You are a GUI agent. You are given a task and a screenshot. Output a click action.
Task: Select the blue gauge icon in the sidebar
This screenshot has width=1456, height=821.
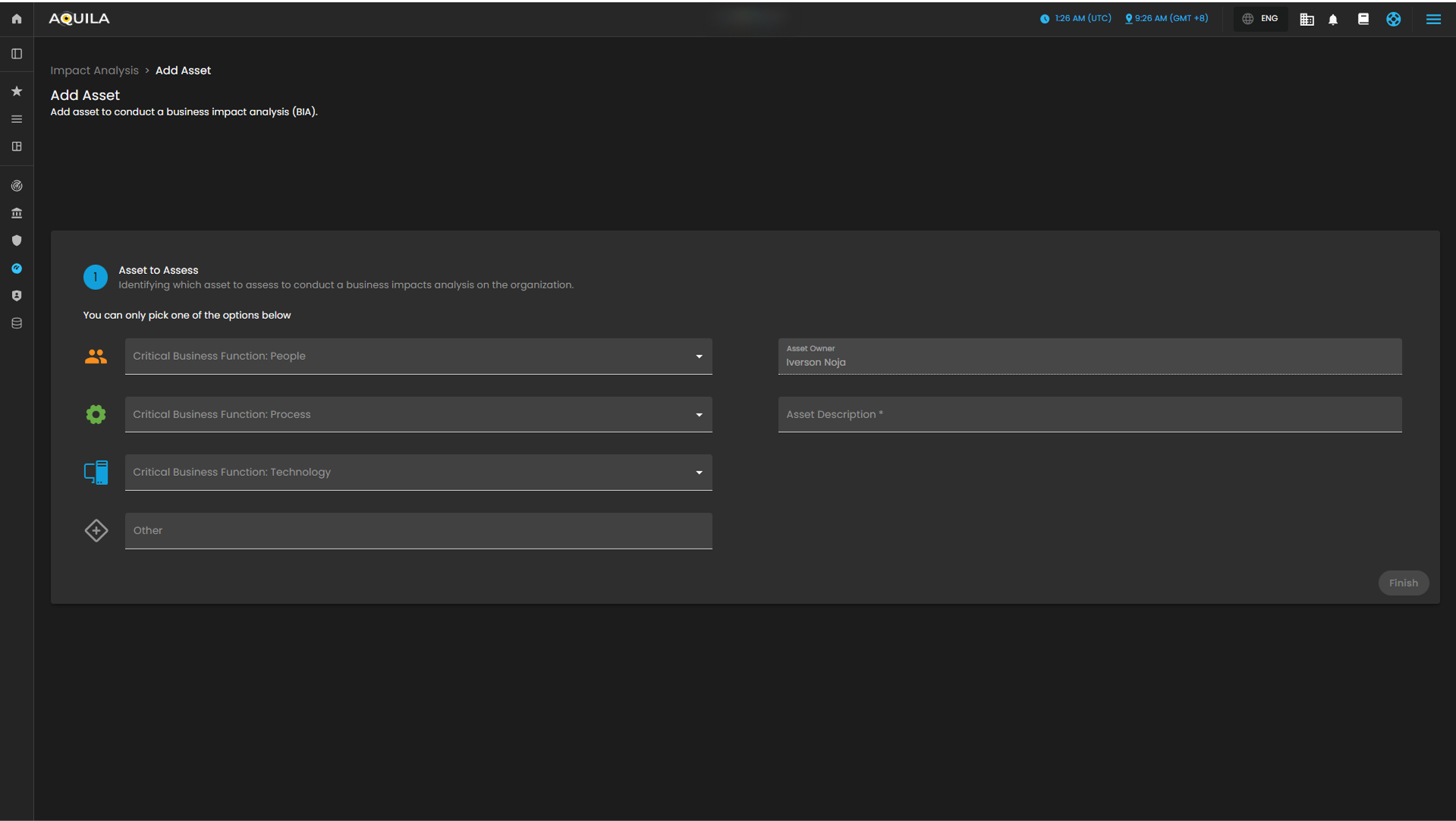tap(17, 269)
